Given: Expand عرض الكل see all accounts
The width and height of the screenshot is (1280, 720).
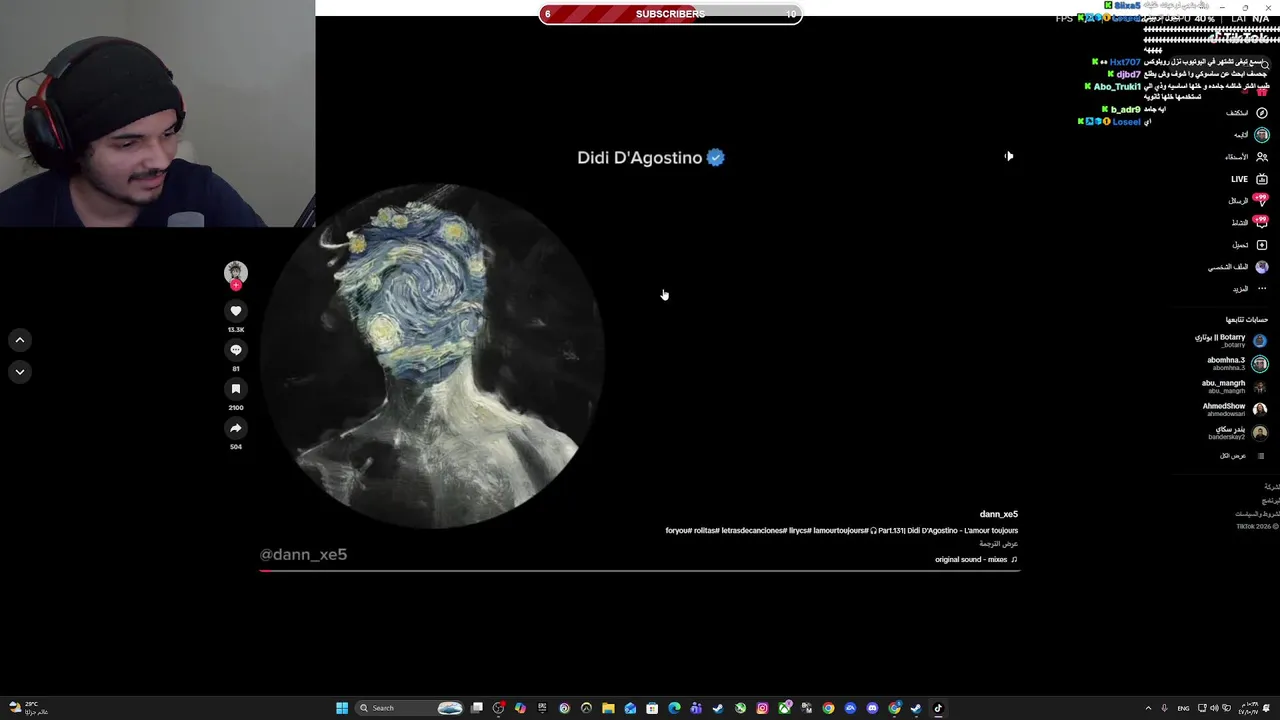Looking at the screenshot, I should click(x=1241, y=456).
